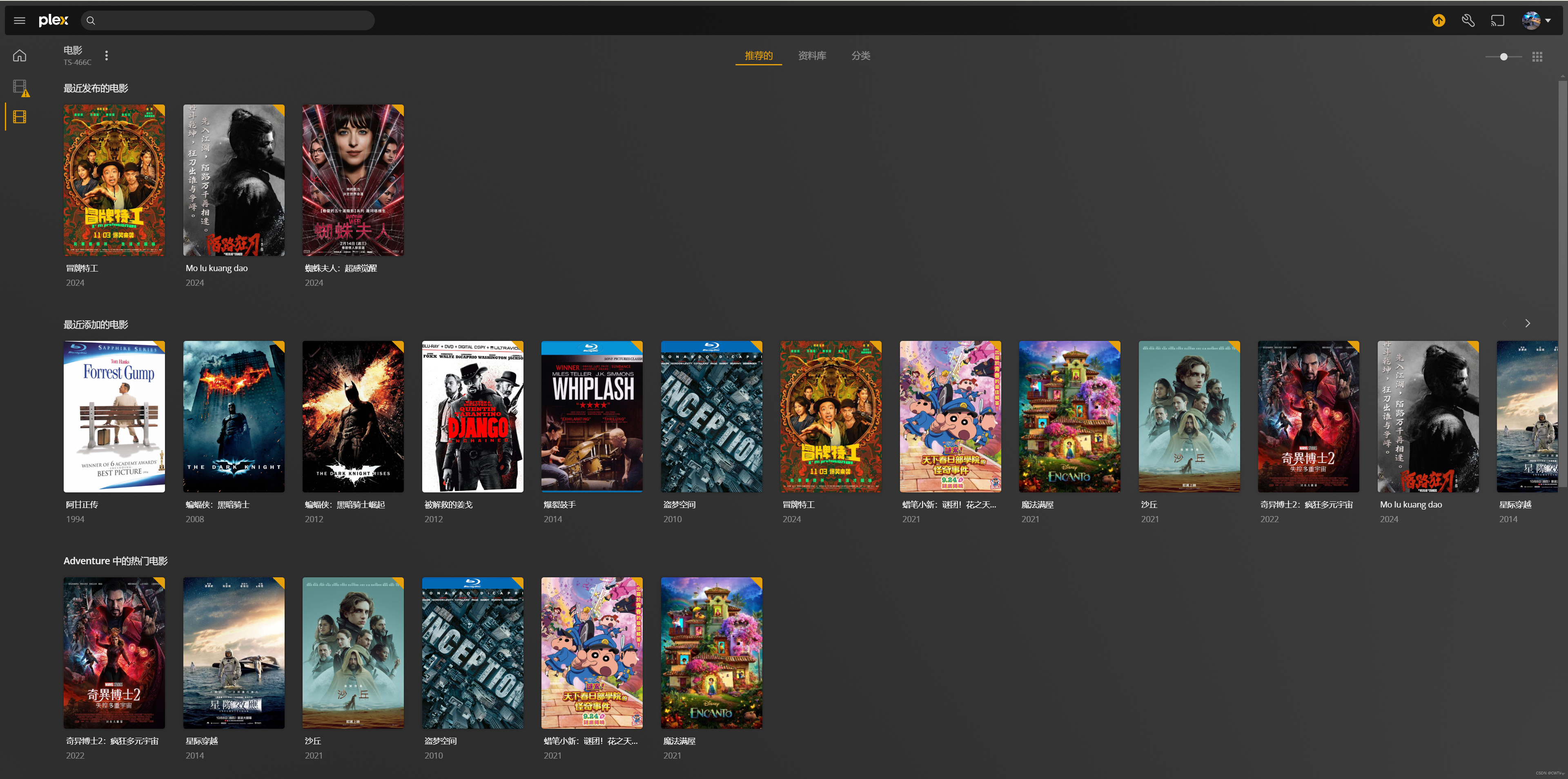The image size is (1568, 779).
Task: Open the three-dot library options menu
Action: [x=107, y=56]
